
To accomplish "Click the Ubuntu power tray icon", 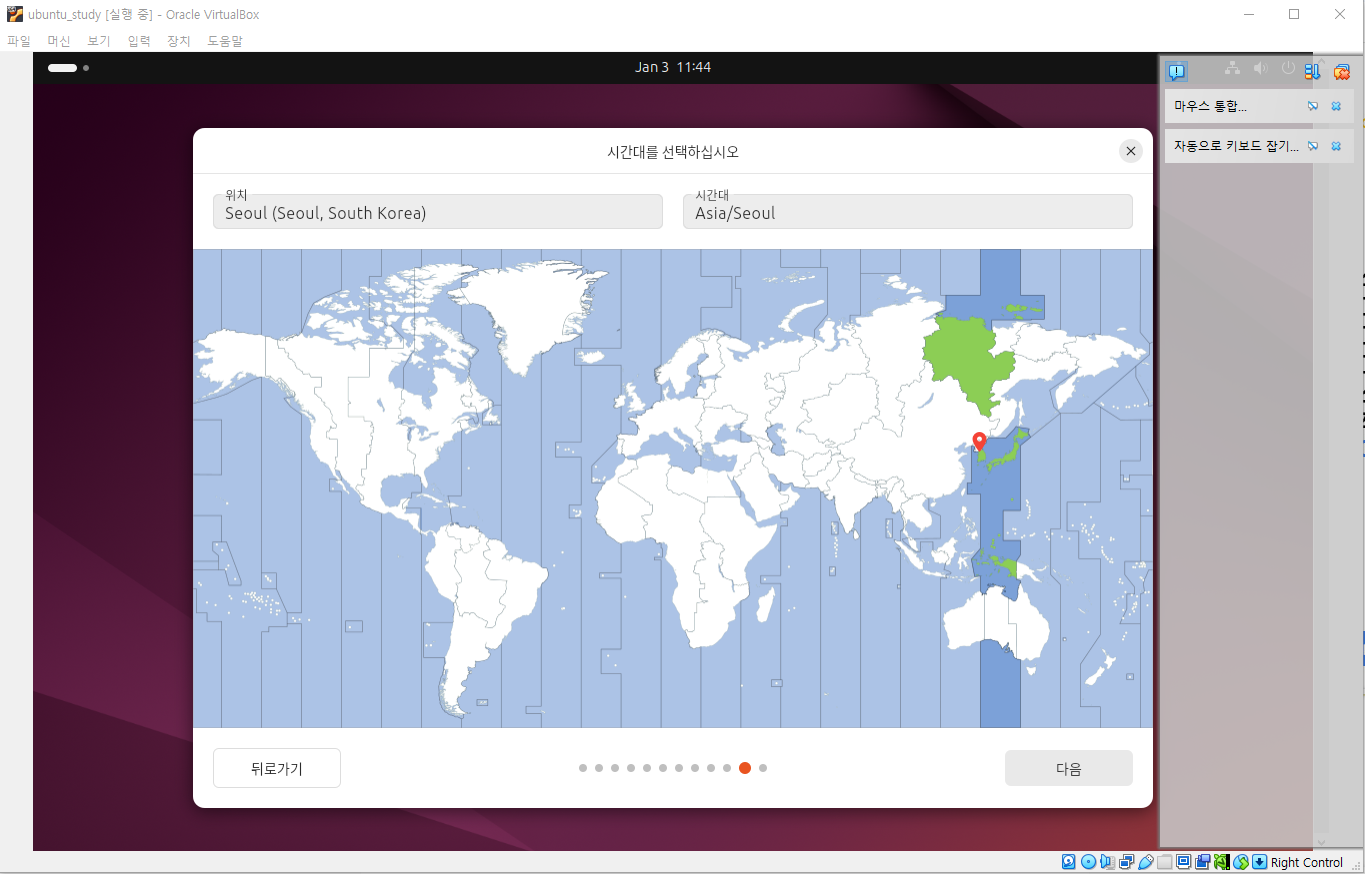I will [x=1288, y=68].
